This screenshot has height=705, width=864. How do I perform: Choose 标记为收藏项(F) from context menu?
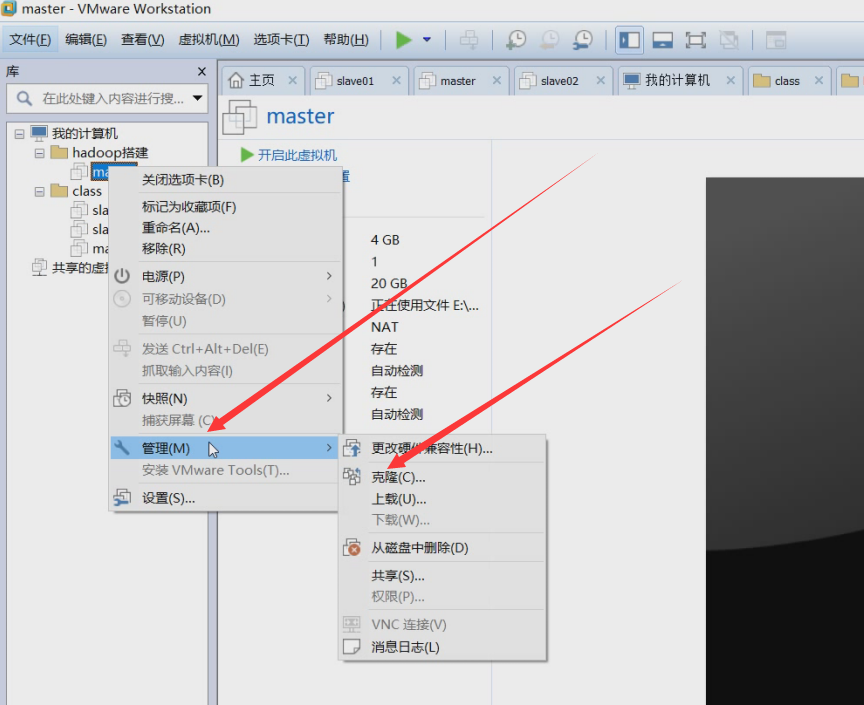click(226, 207)
